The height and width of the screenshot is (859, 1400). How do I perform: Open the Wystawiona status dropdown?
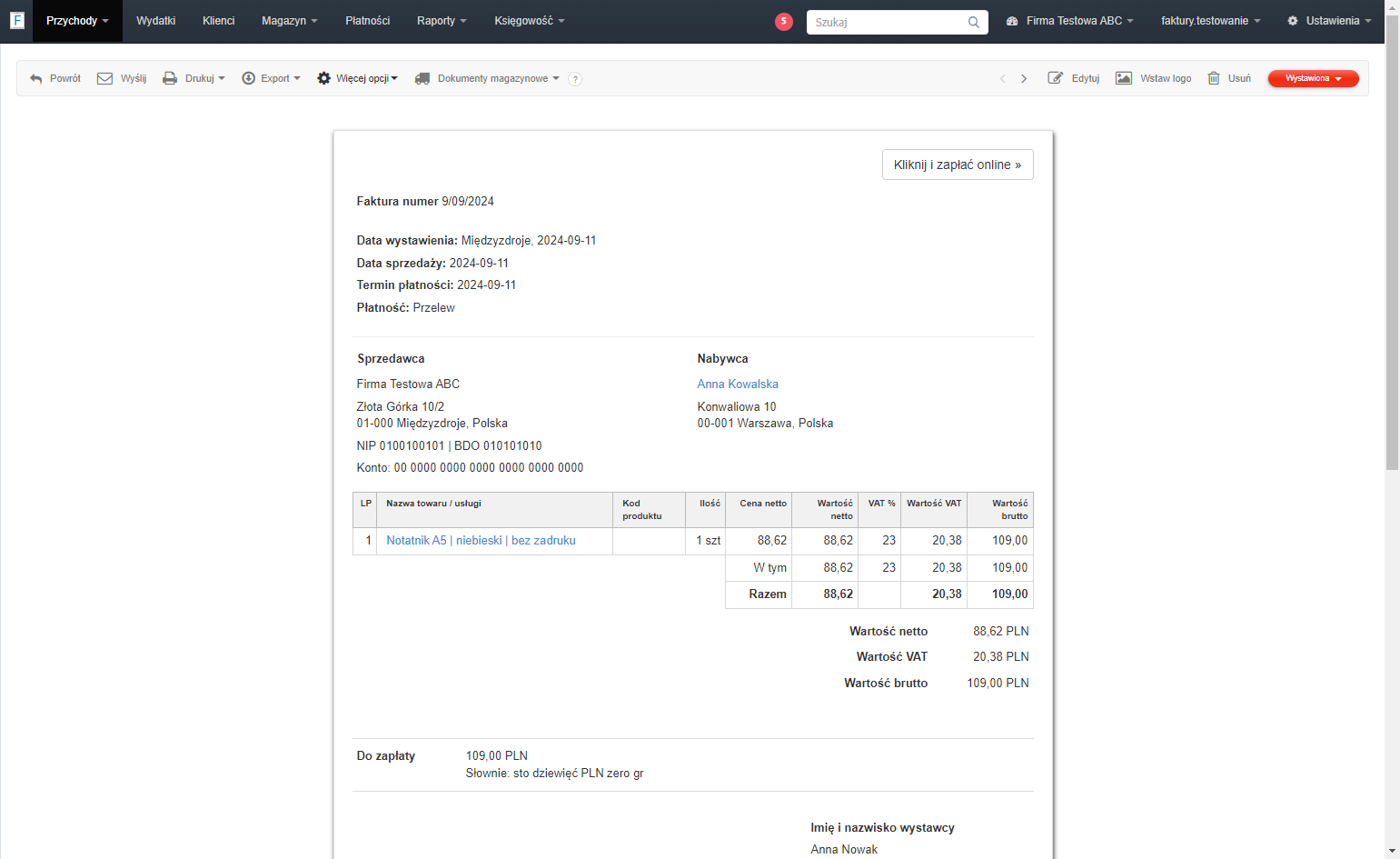tap(1313, 79)
